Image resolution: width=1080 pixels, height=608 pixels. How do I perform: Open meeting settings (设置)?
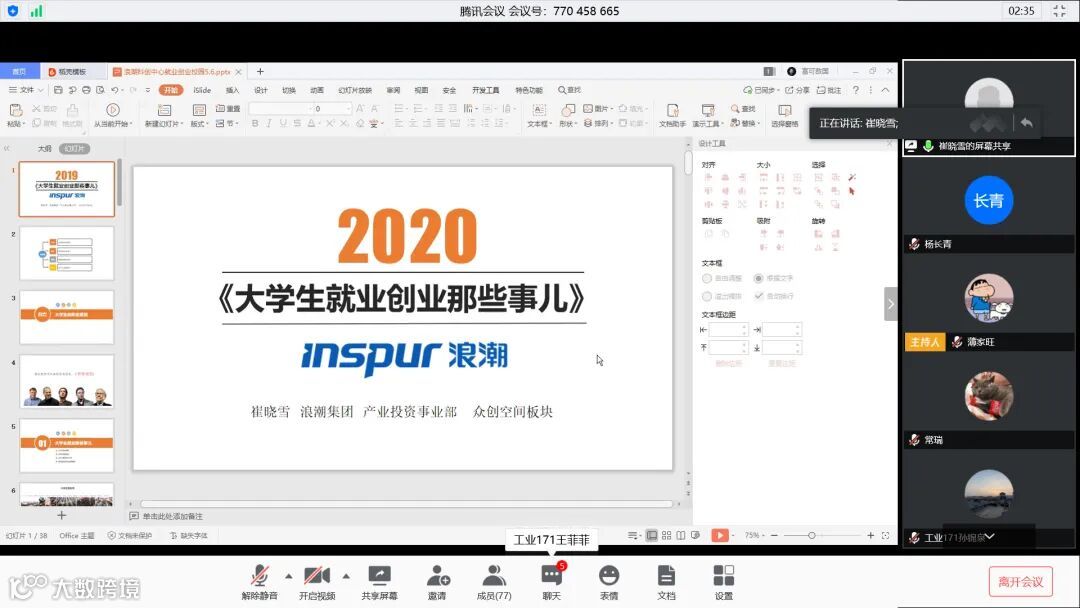pyautogui.click(x=723, y=583)
